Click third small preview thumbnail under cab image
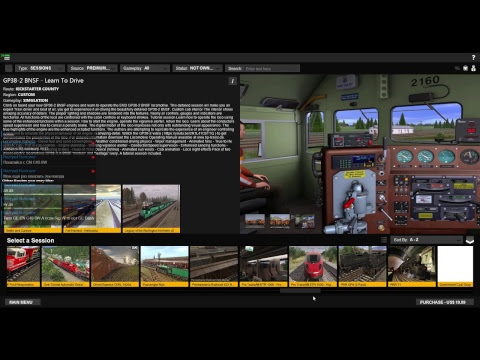 click(304, 221)
